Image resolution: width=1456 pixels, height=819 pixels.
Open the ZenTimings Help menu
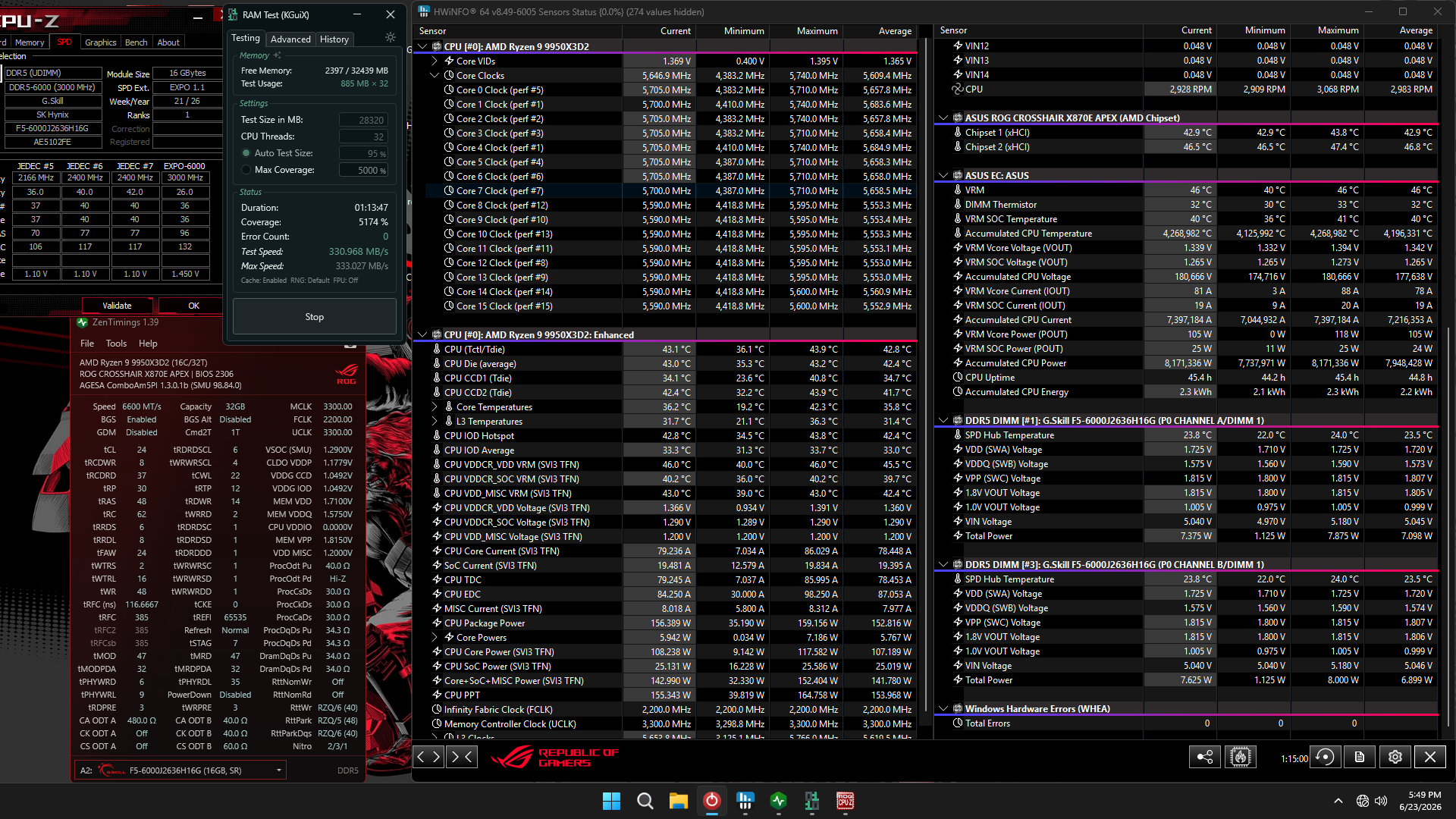[148, 344]
